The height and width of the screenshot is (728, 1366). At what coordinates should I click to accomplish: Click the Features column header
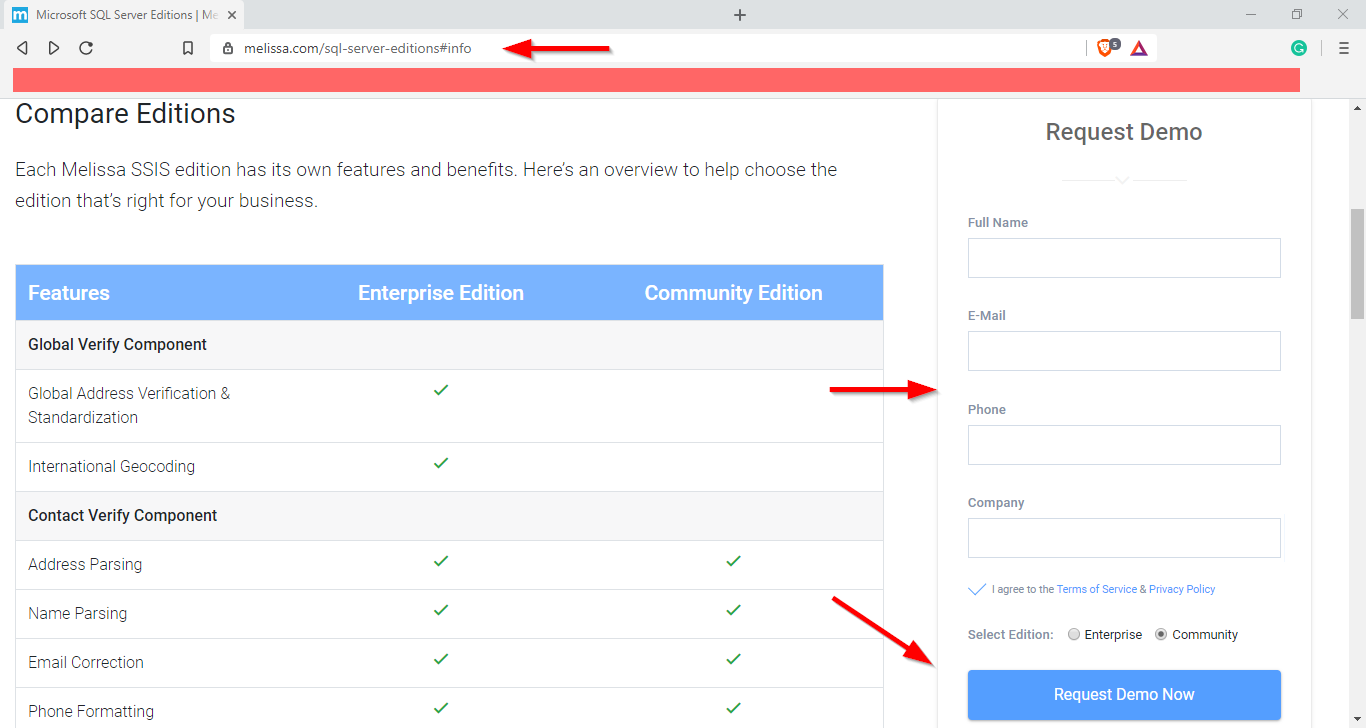click(69, 293)
